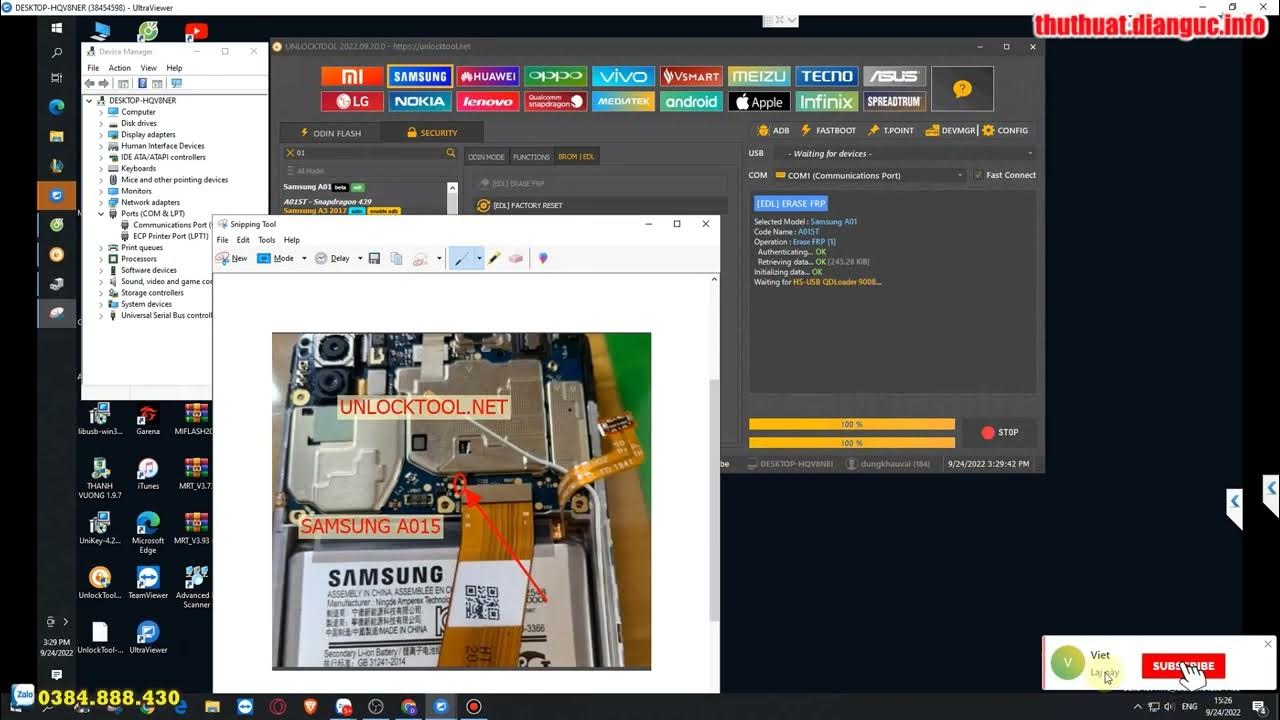This screenshot has height=720, width=1280.
Task: Select the Meizu brand tile
Action: [x=759, y=76]
